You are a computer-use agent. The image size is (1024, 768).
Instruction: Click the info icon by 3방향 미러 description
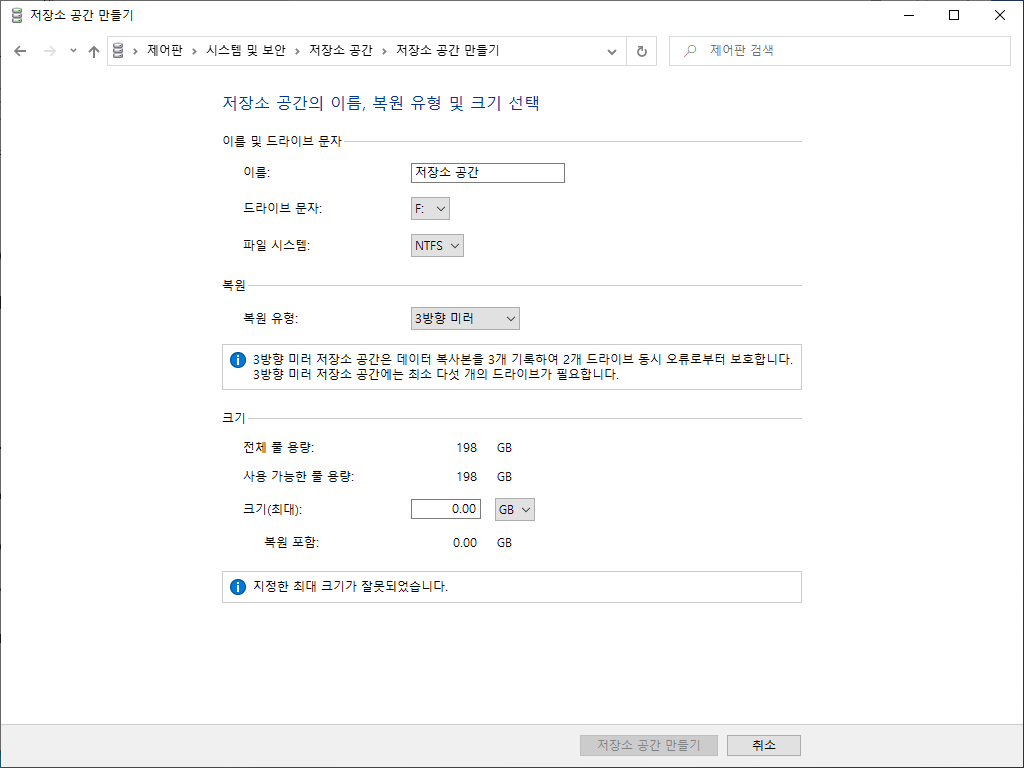pos(238,360)
